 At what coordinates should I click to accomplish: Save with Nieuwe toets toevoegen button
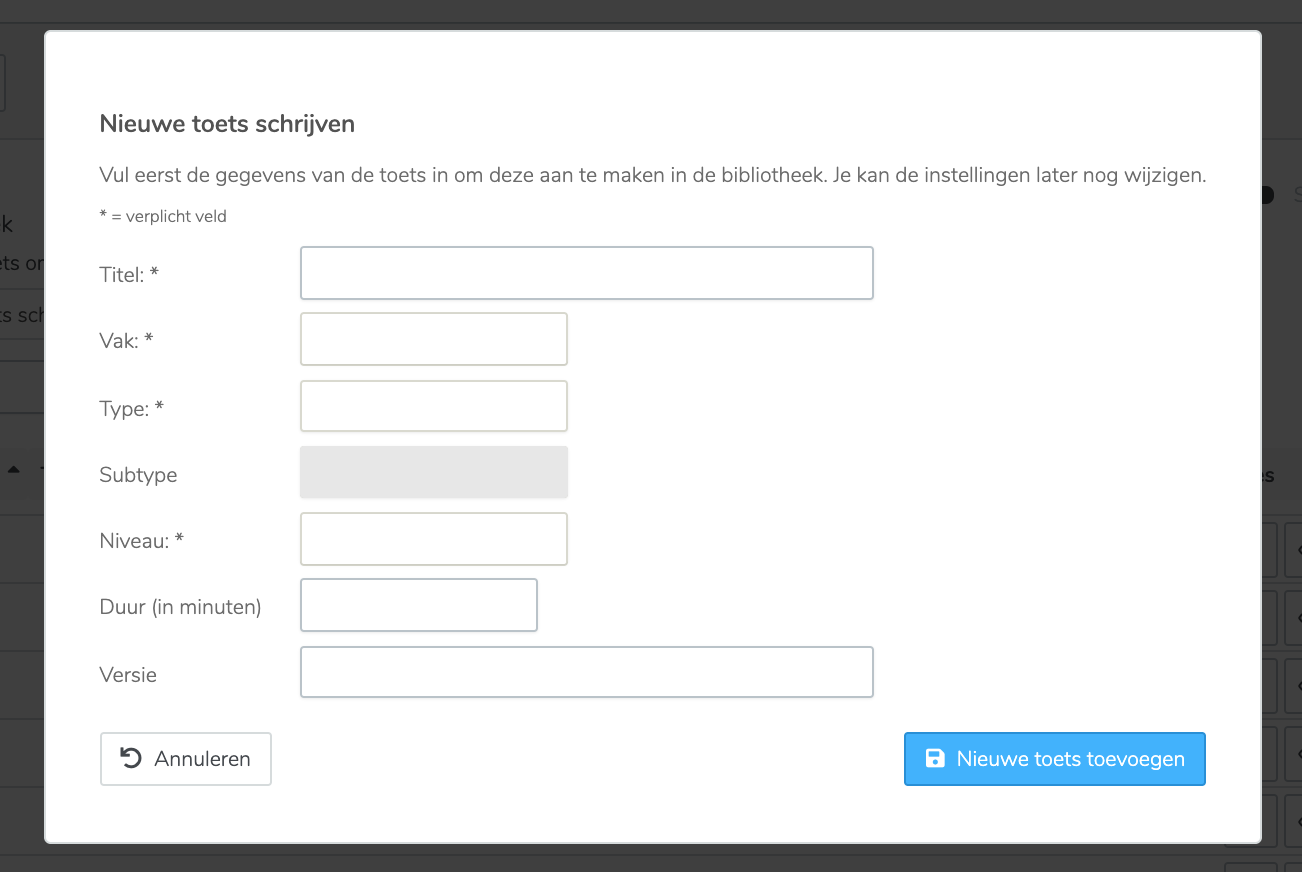pyautogui.click(x=1055, y=759)
